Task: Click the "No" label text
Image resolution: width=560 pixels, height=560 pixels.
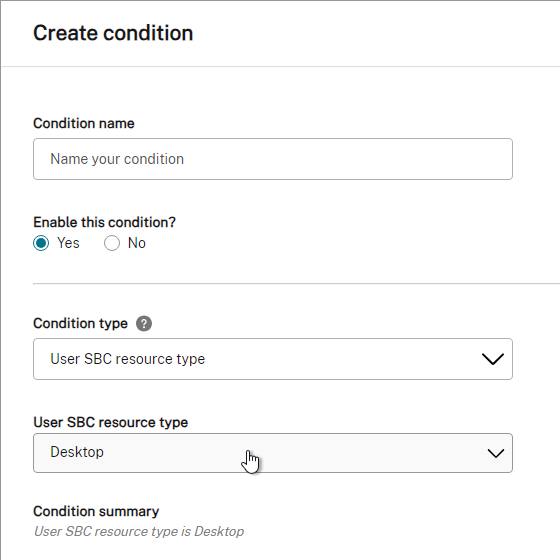Action: point(137,243)
